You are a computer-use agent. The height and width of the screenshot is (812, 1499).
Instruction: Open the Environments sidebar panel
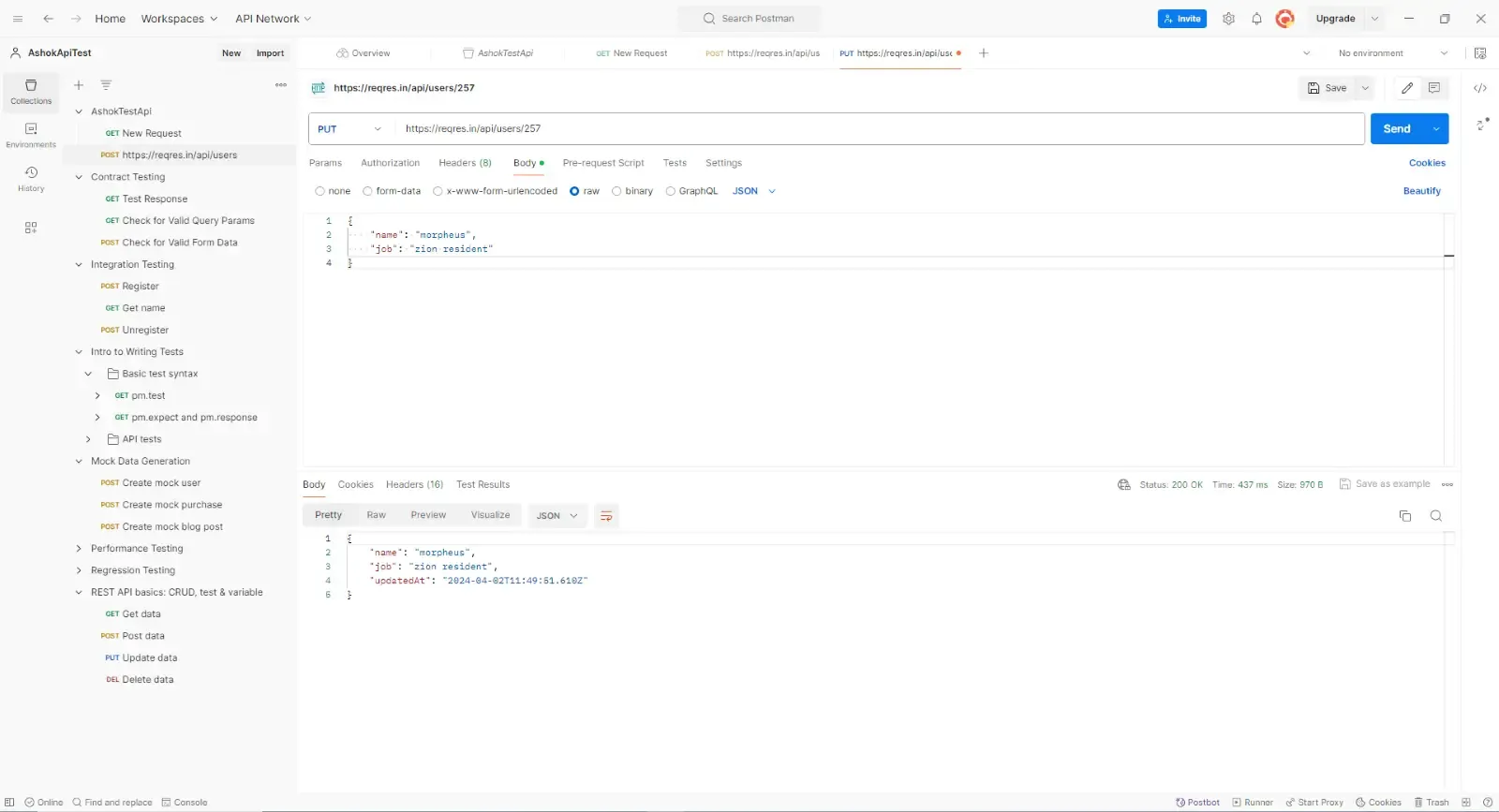[31, 135]
